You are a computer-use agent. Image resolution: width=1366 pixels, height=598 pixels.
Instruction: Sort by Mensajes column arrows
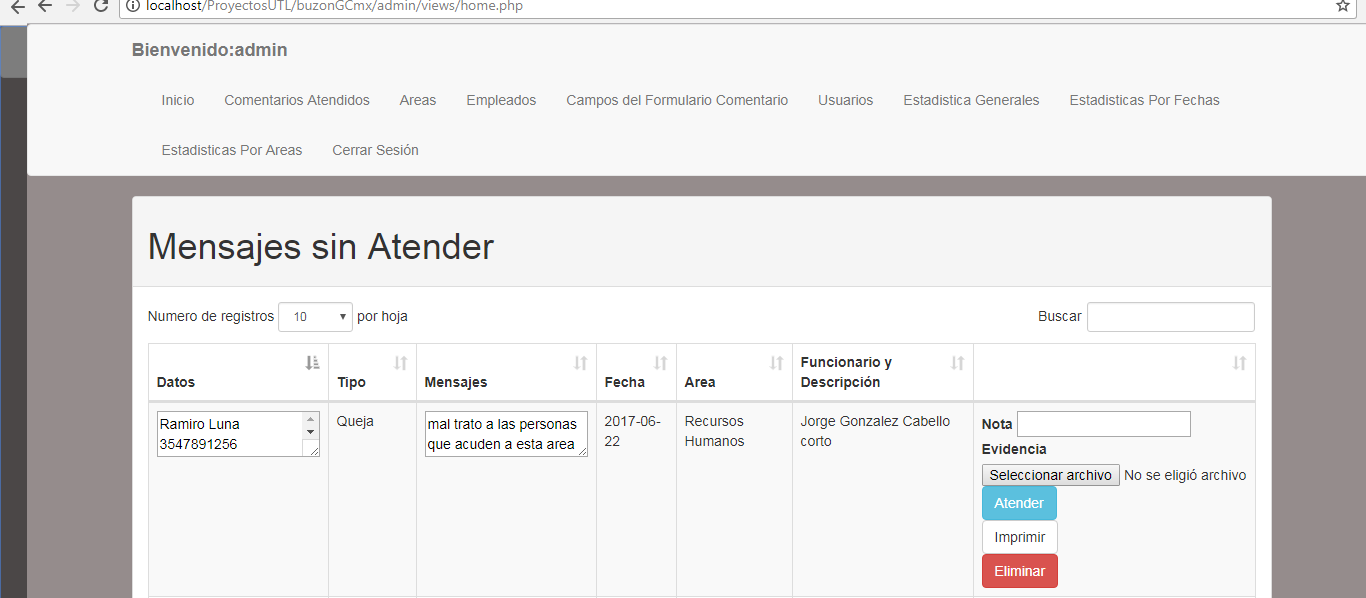[580, 363]
